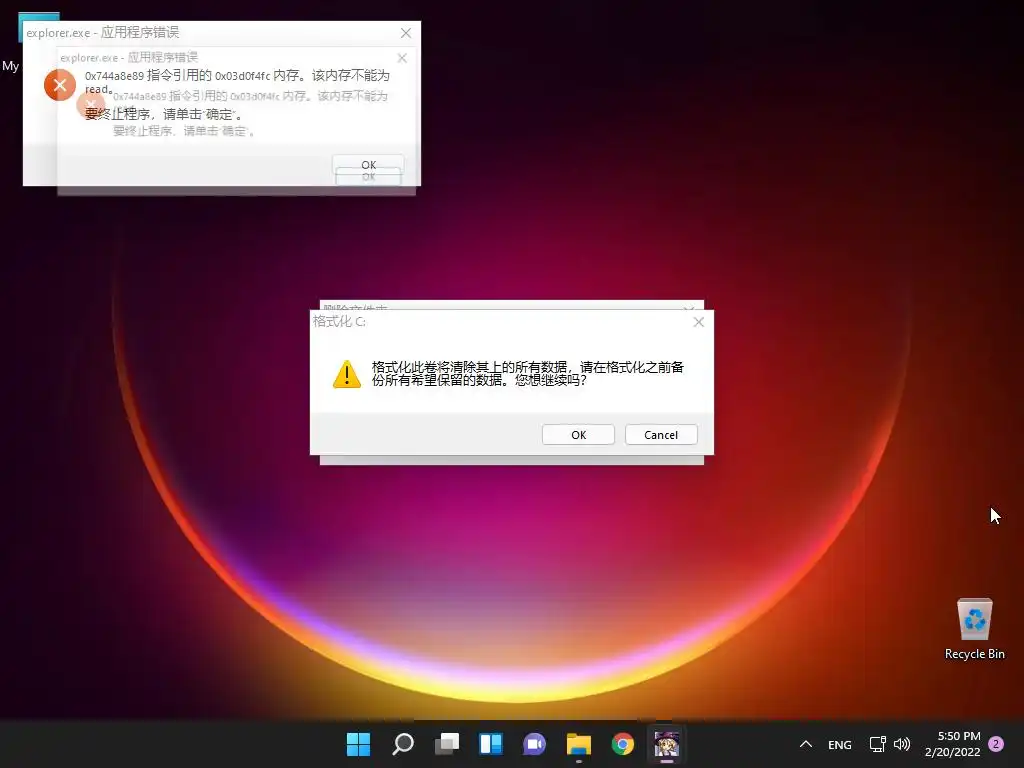
Task: Select the anime character app in taskbar
Action: click(x=667, y=744)
